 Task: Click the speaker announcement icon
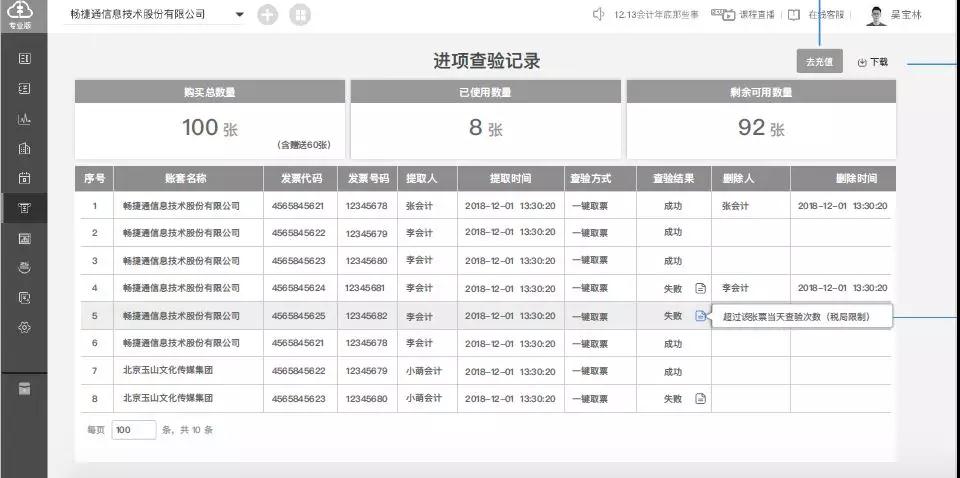(x=598, y=15)
